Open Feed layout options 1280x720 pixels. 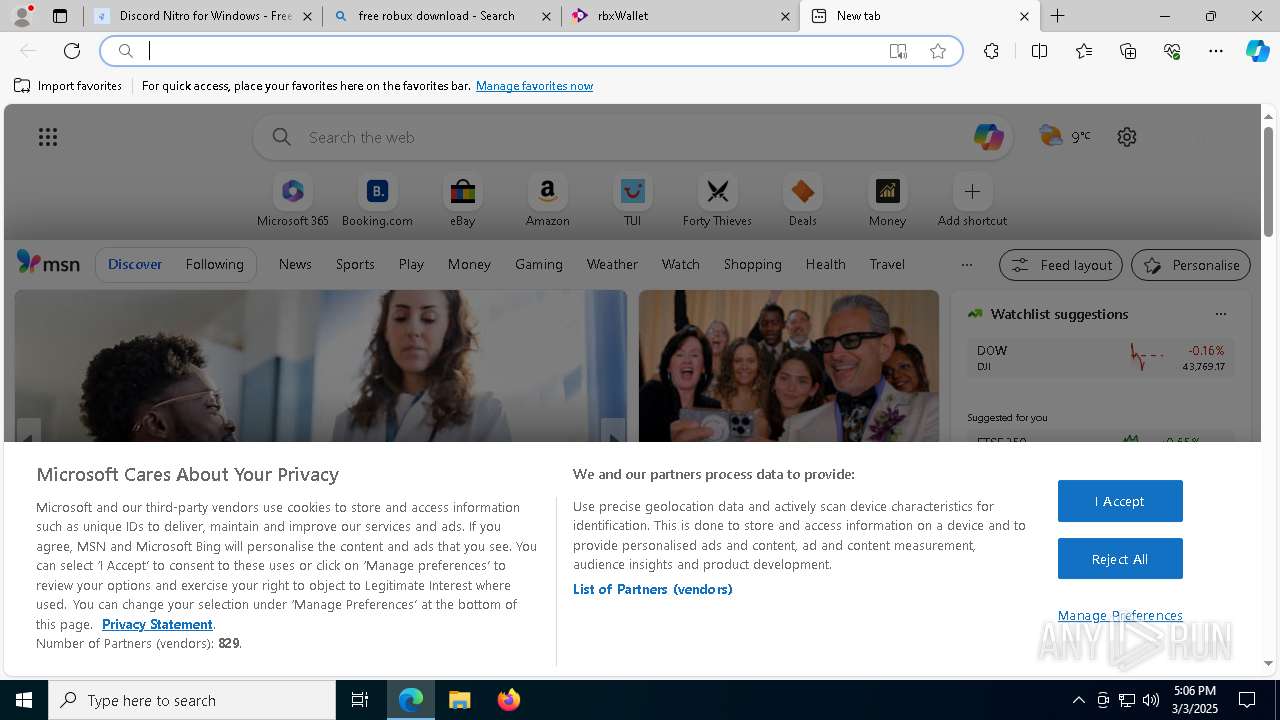click(1061, 265)
